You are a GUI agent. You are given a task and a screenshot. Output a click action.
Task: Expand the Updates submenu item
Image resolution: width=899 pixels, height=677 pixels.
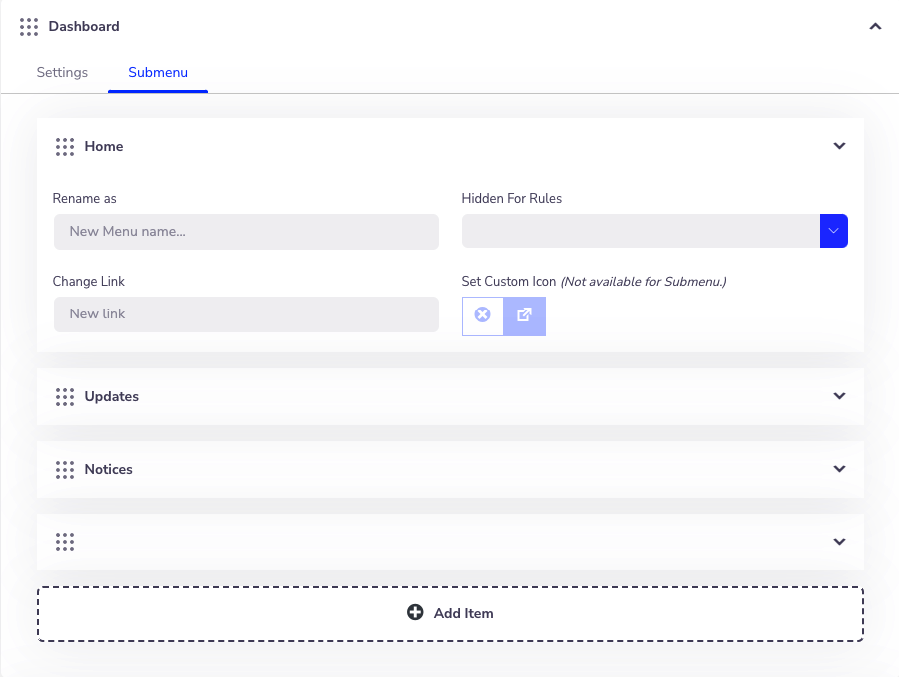point(839,396)
